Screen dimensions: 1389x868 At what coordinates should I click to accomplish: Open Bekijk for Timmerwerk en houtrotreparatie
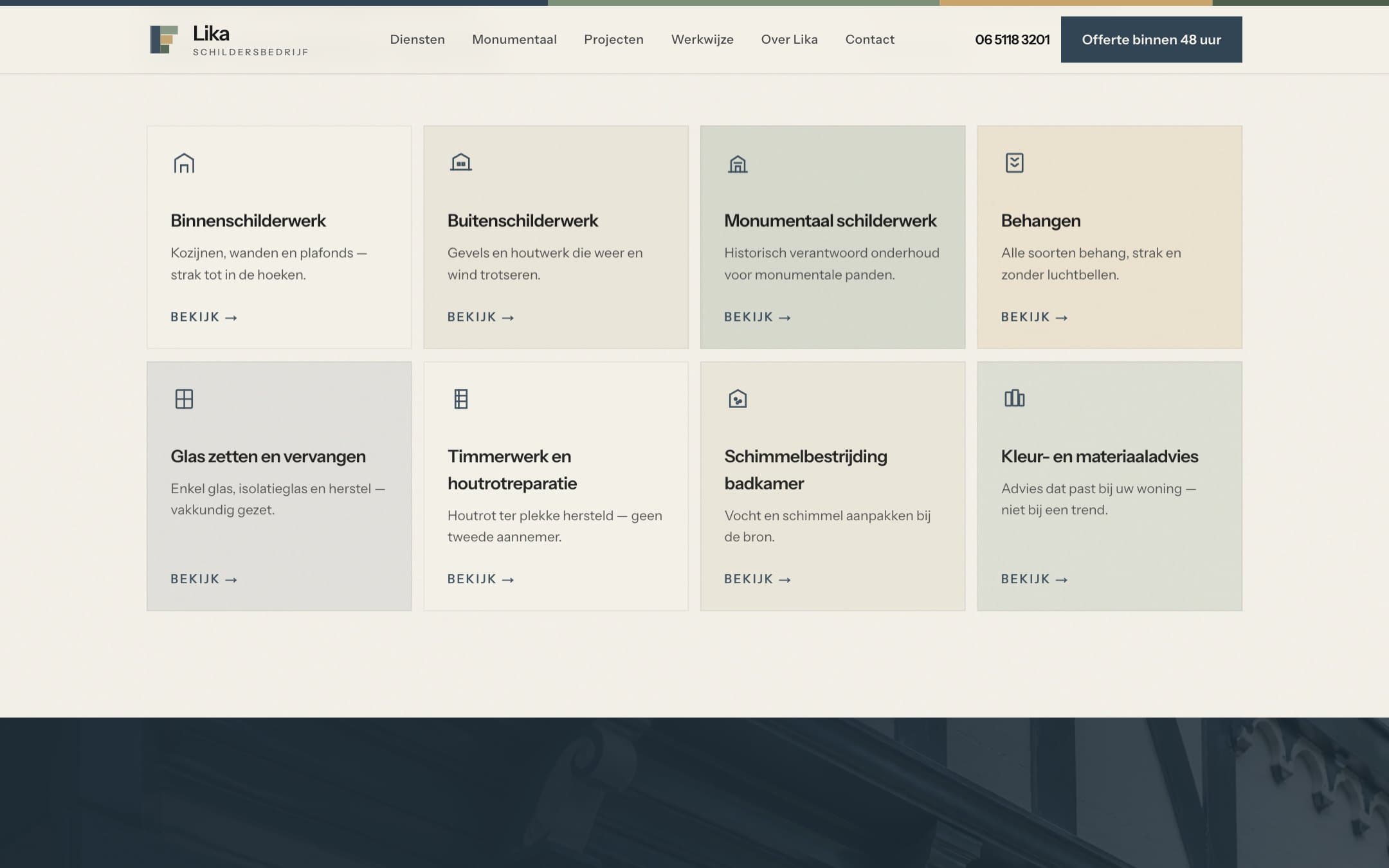[x=481, y=579]
